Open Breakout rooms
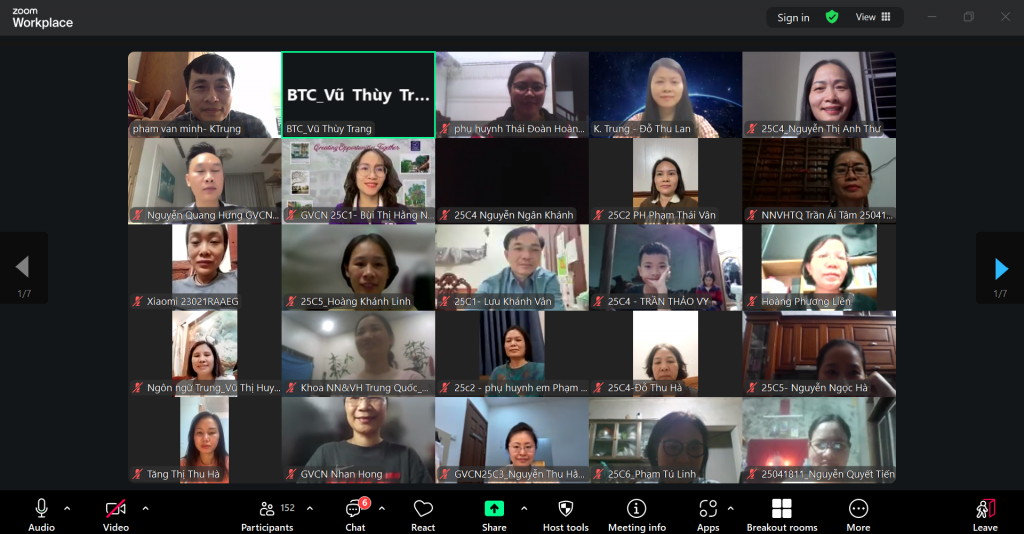Screen dimensions: 1024x534 [x=781, y=512]
